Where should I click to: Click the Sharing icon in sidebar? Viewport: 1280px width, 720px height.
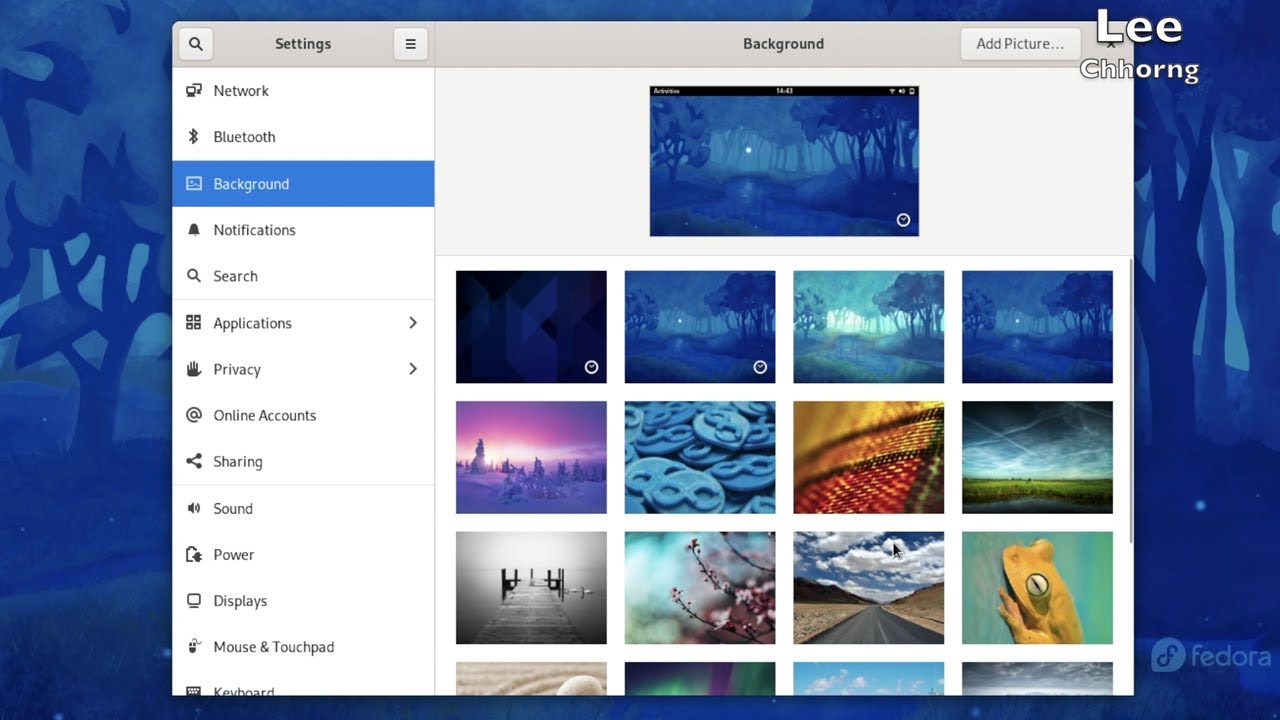pyautogui.click(x=194, y=461)
